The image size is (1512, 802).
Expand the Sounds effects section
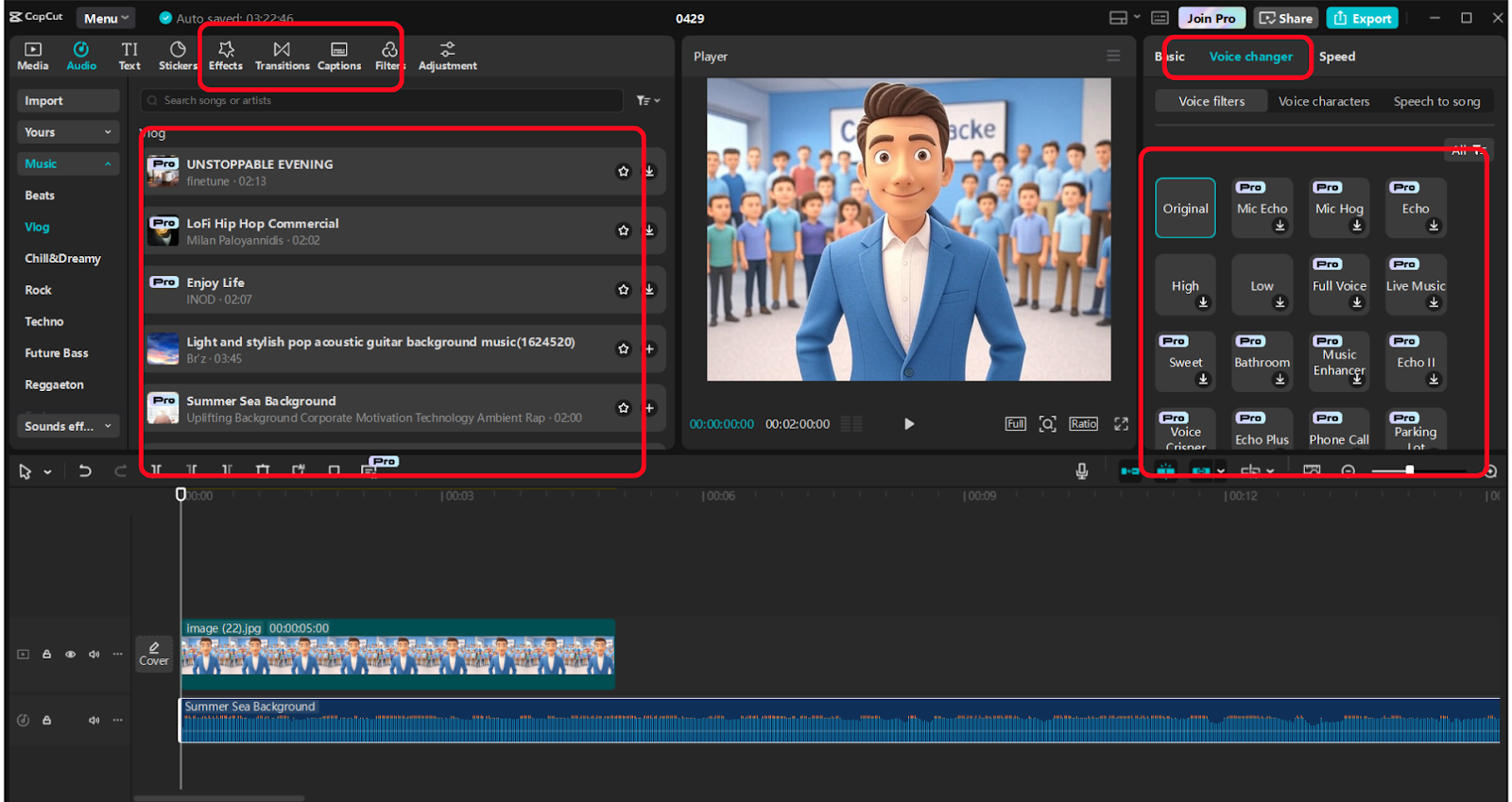(68, 426)
